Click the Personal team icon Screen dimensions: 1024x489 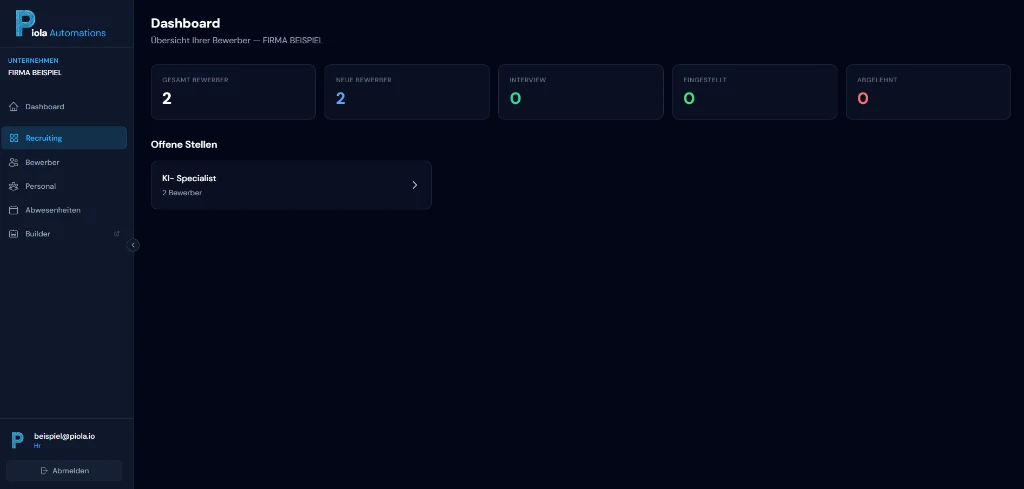pos(14,187)
